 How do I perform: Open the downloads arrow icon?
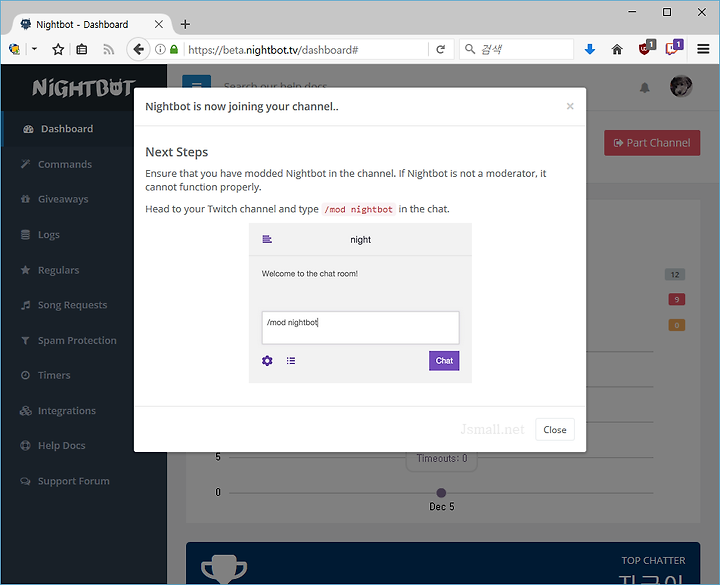[590, 49]
